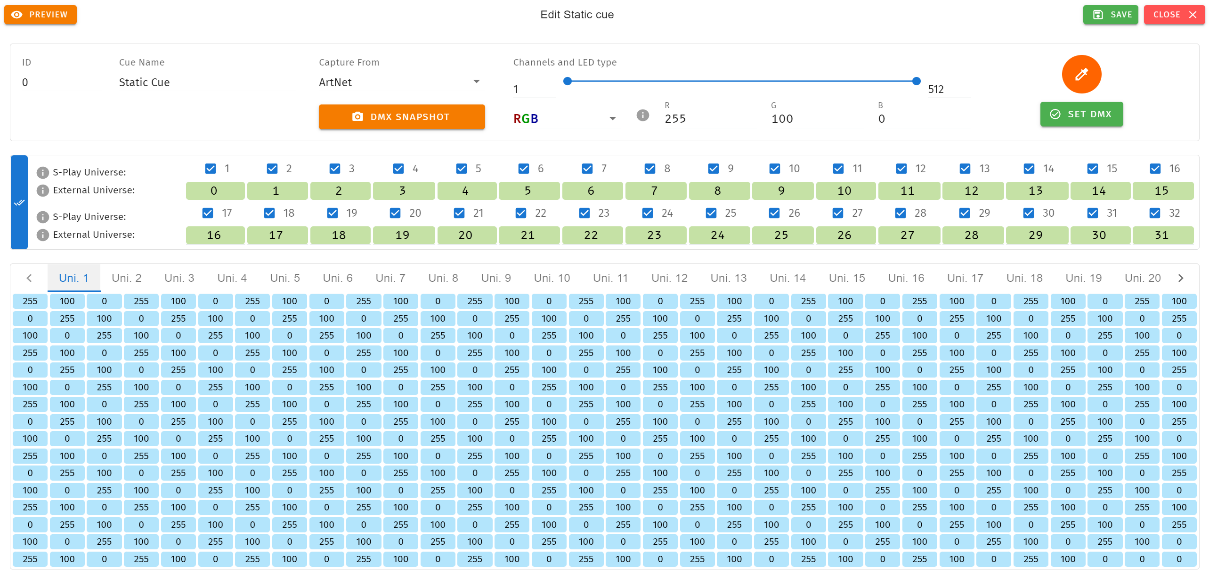Click info icon beside first External Universe label
Viewport: 1209px width, 575px height.
[43, 190]
